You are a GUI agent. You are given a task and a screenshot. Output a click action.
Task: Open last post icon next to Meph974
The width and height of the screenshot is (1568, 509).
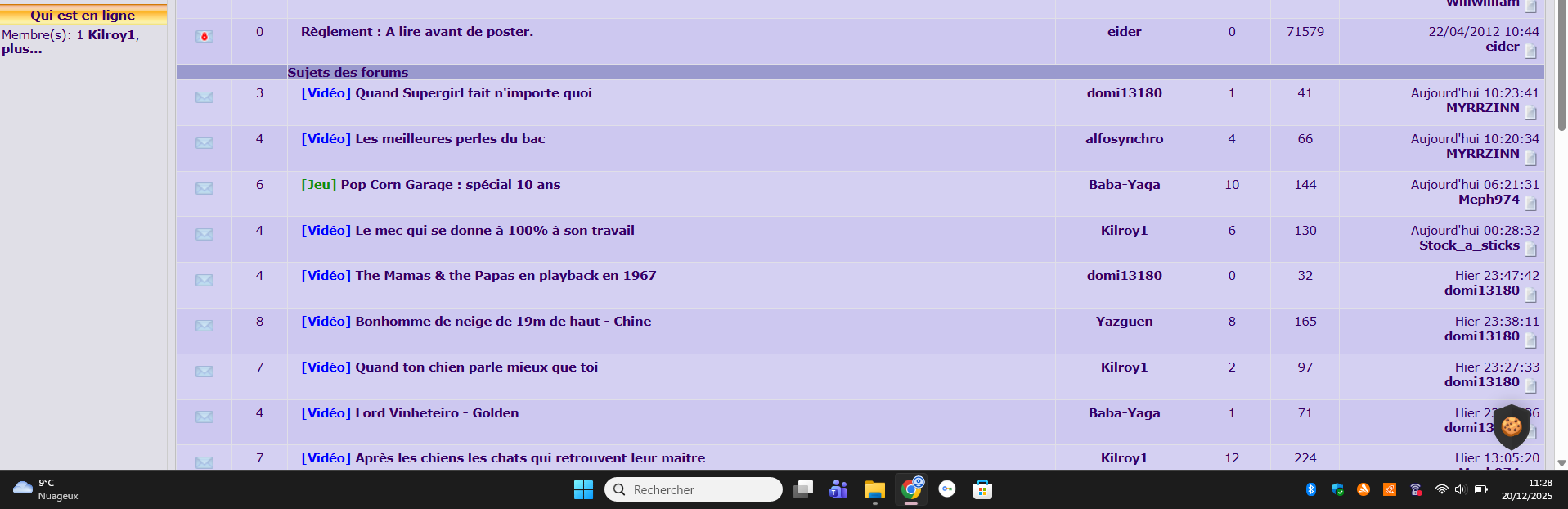(x=1530, y=203)
